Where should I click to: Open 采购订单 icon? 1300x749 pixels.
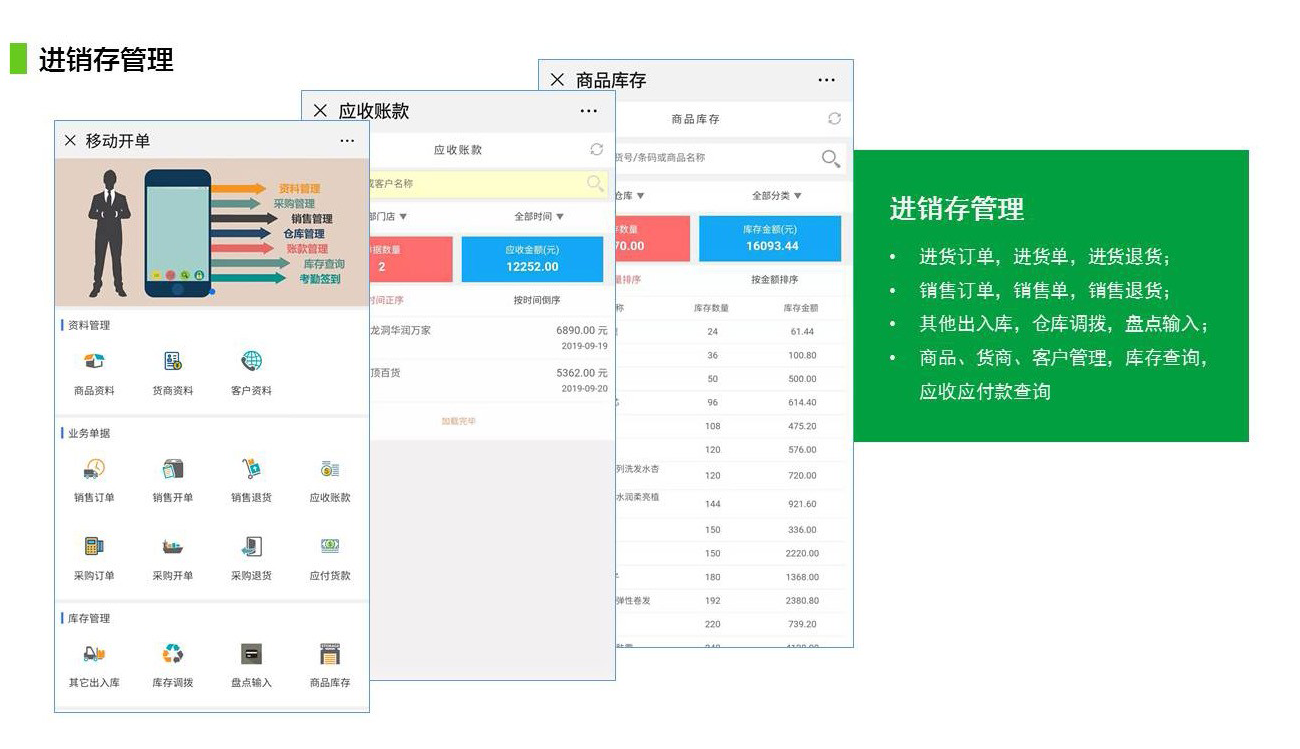pos(94,546)
